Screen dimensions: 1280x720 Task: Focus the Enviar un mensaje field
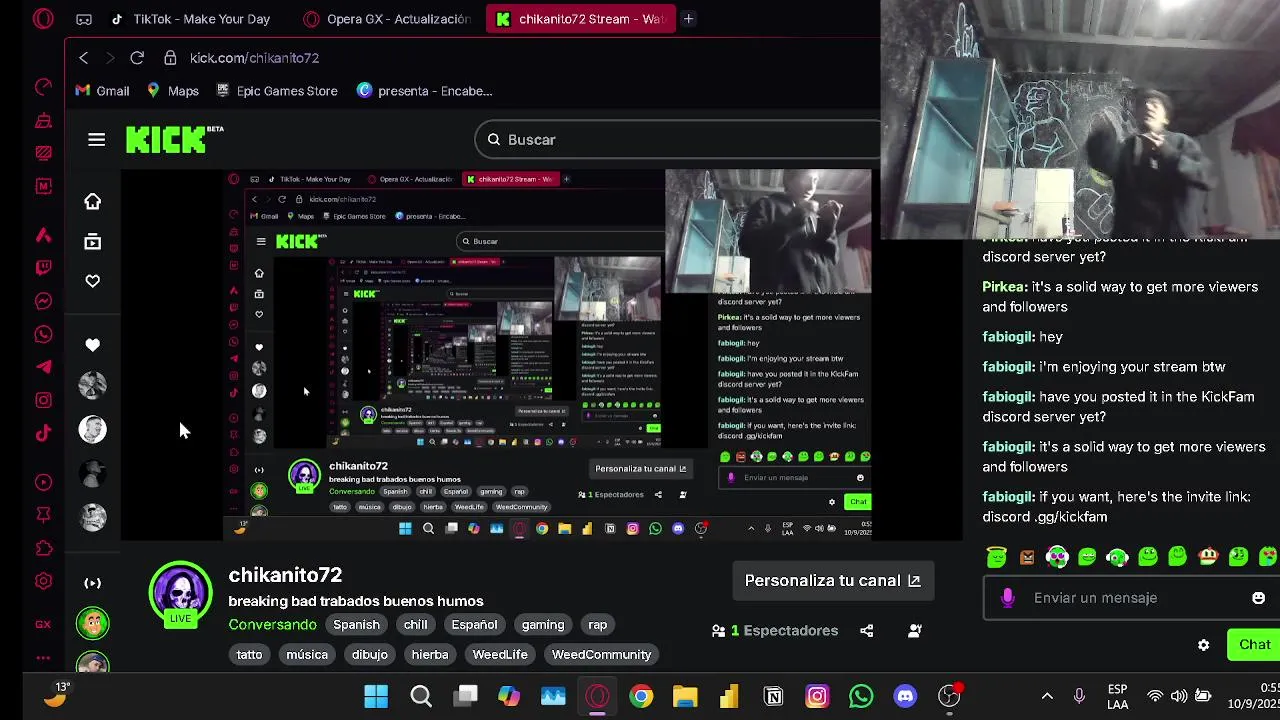1132,598
